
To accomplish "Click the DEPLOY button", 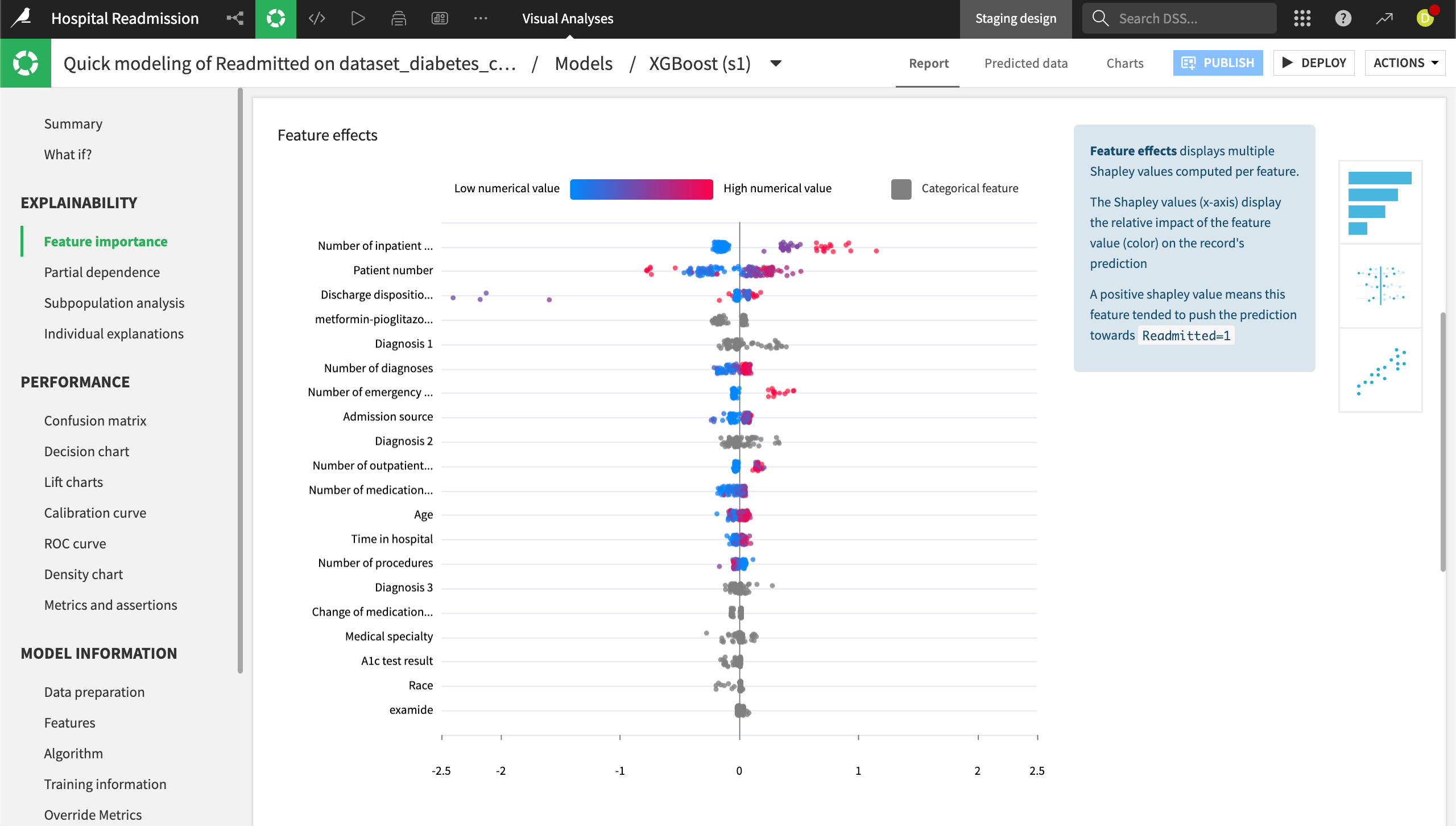I will (1314, 63).
